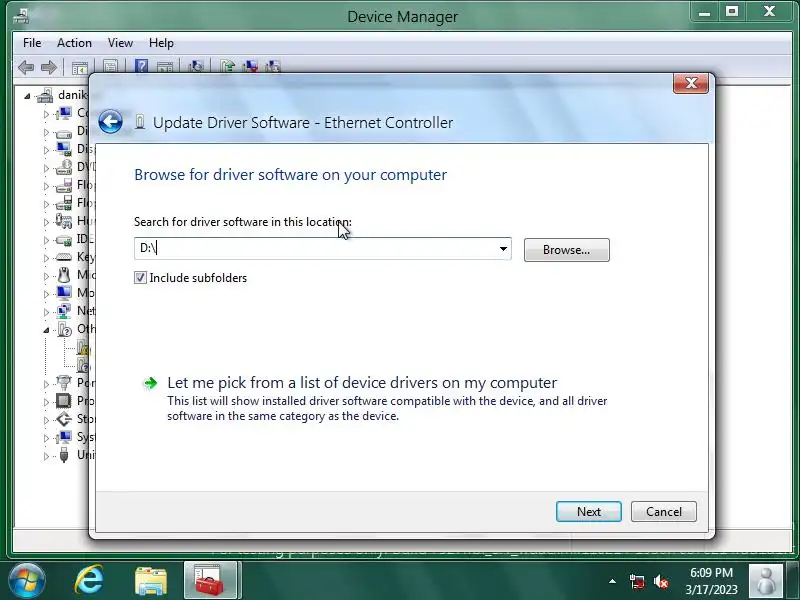The height and width of the screenshot is (600, 800).
Task: Expand the Ports category arrow
Action: coord(46,384)
